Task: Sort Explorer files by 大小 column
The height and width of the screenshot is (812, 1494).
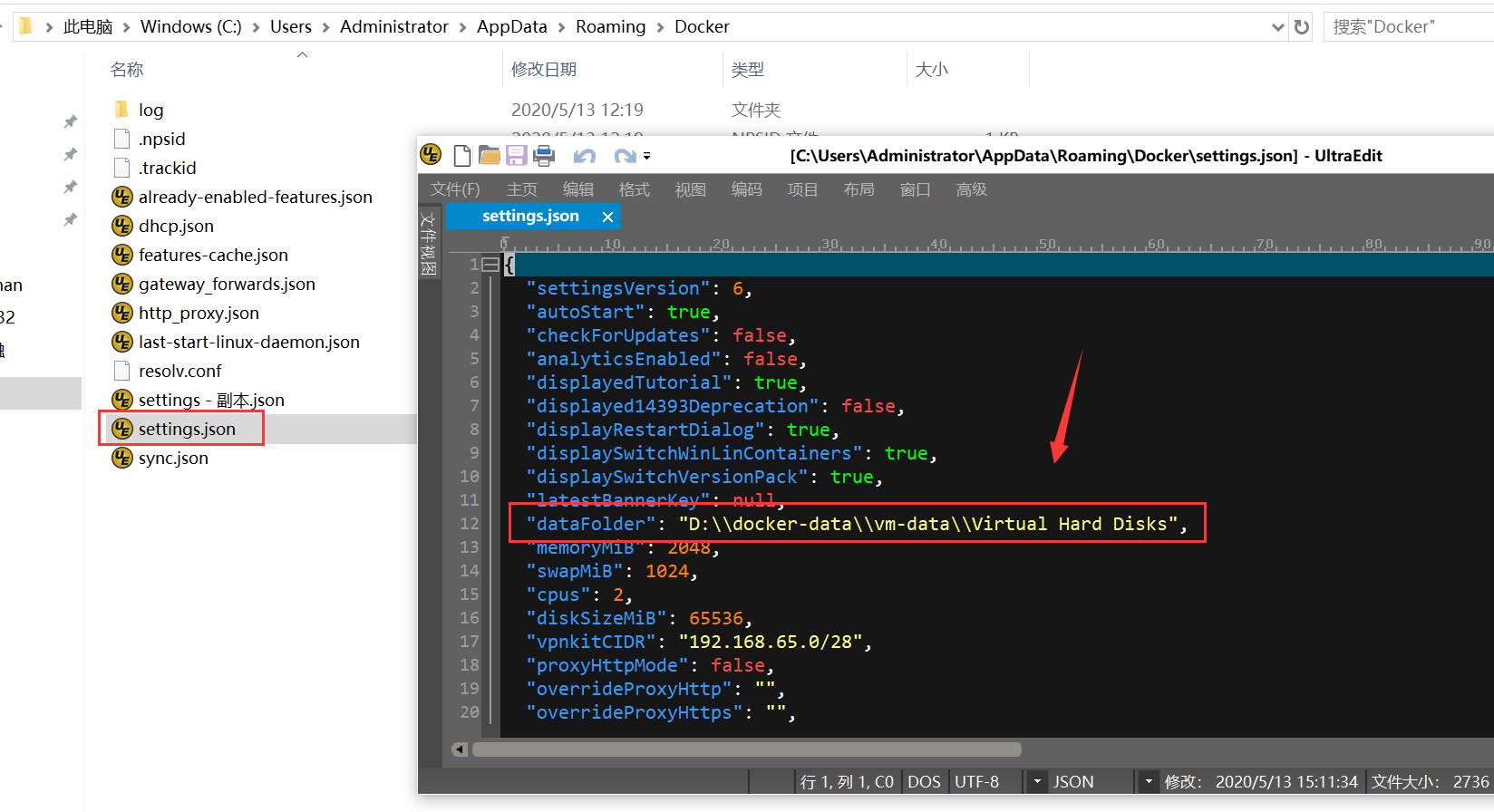Action: (932, 70)
